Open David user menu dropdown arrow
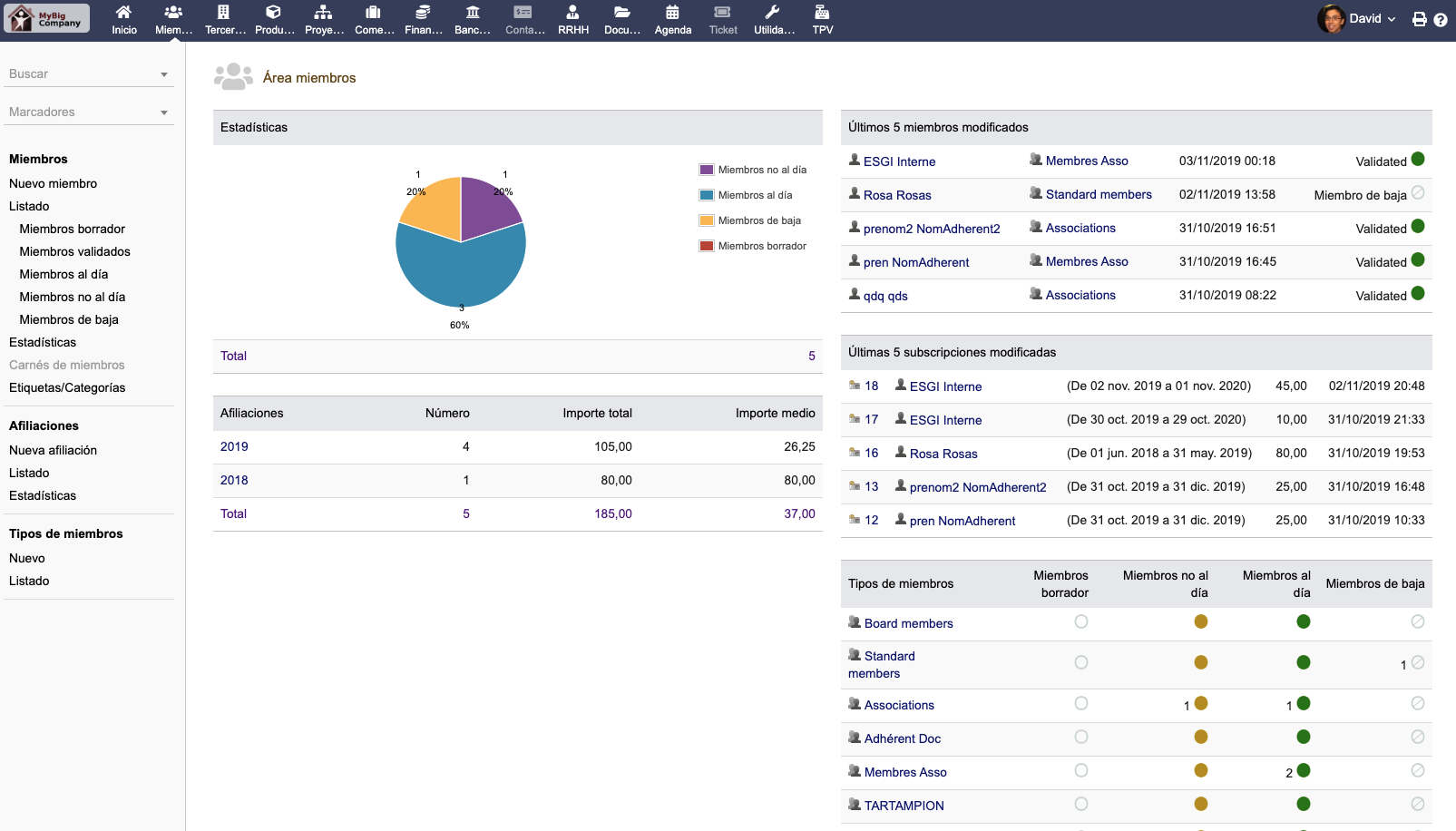The height and width of the screenshot is (831, 1456). click(1392, 19)
